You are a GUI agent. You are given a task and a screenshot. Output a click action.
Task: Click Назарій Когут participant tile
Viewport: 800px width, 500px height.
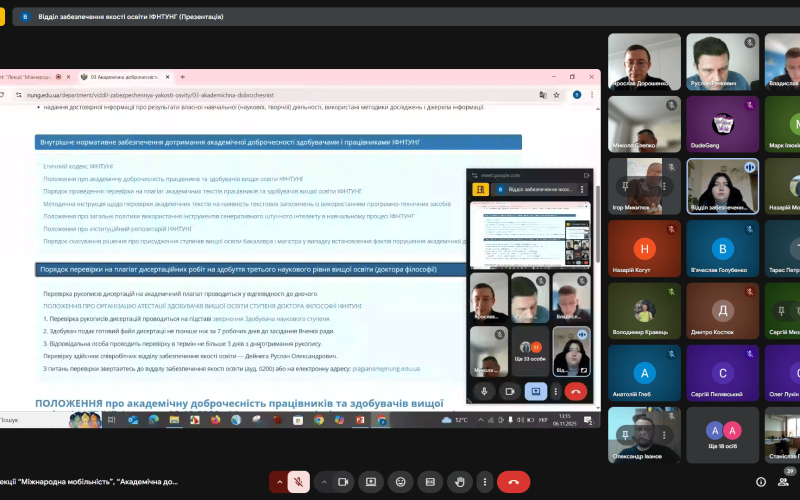645,248
